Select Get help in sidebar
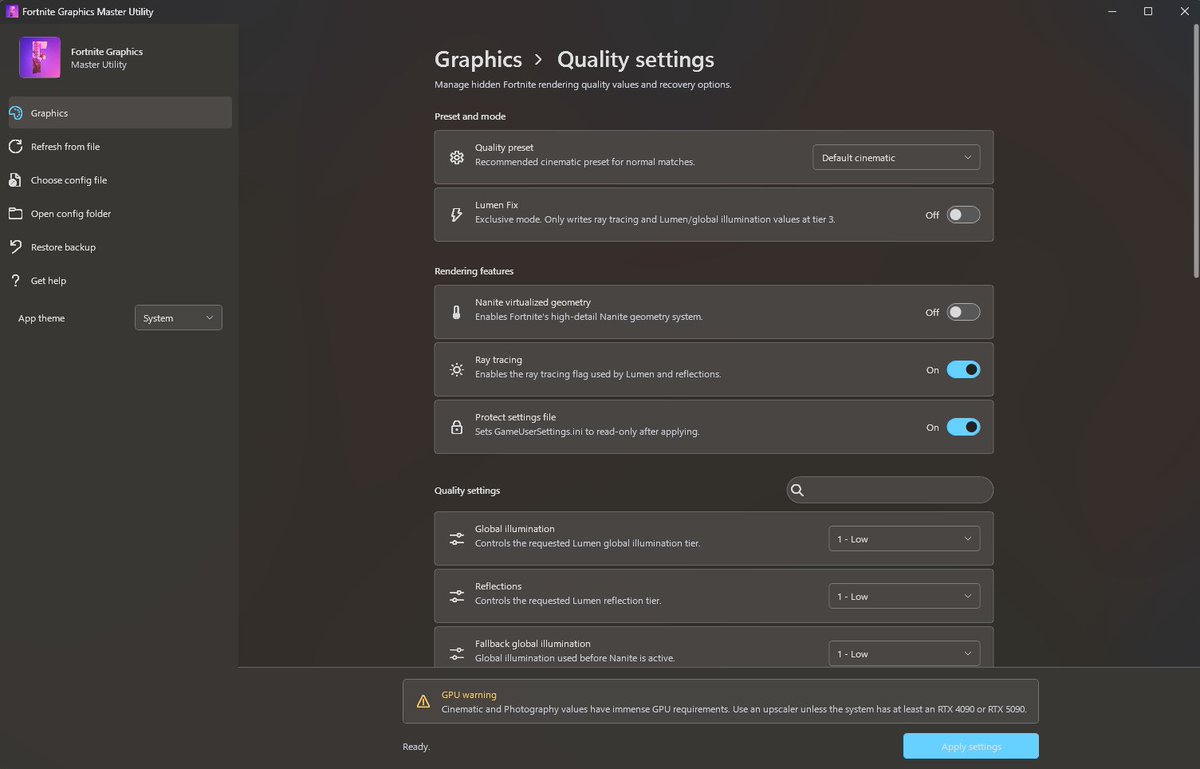 pos(120,281)
